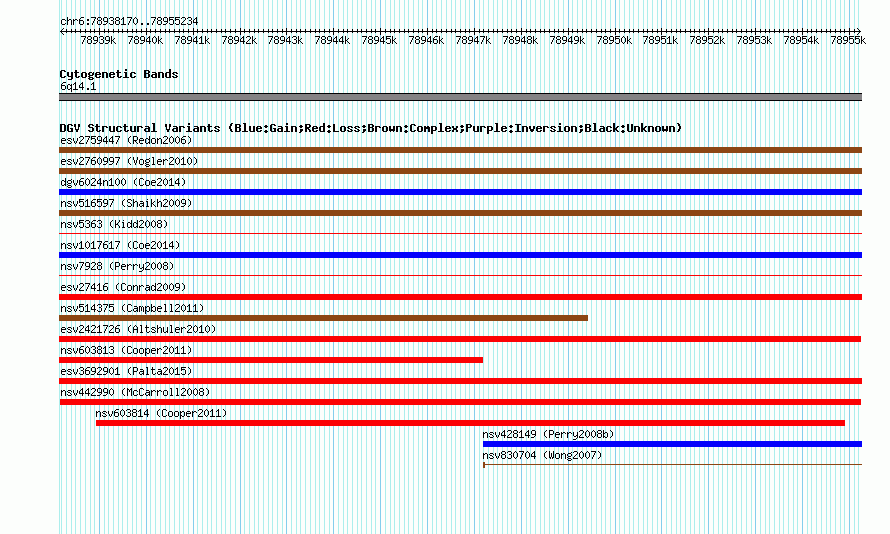Open variant dgv6024n100 (Coe2014) label
The width and height of the screenshot is (890, 534).
123,182
